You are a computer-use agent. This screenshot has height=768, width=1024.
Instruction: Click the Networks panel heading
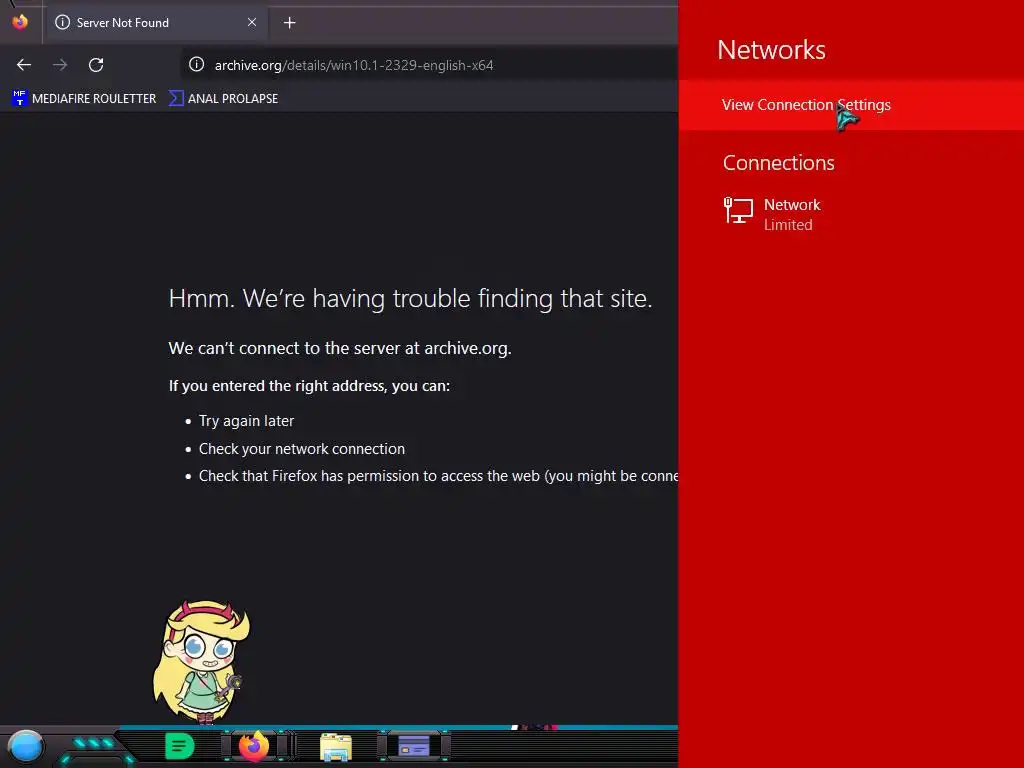click(771, 50)
